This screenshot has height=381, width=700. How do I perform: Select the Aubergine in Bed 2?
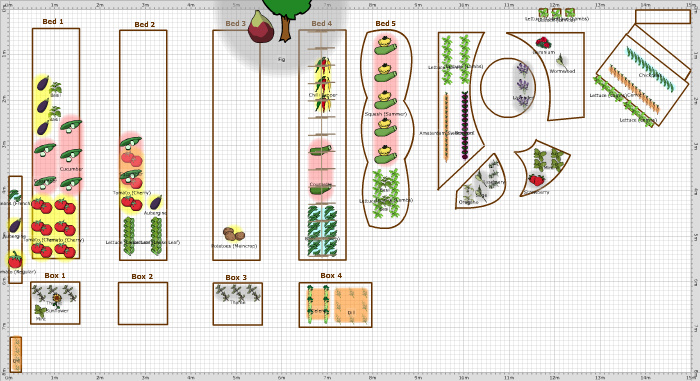[x=156, y=202]
